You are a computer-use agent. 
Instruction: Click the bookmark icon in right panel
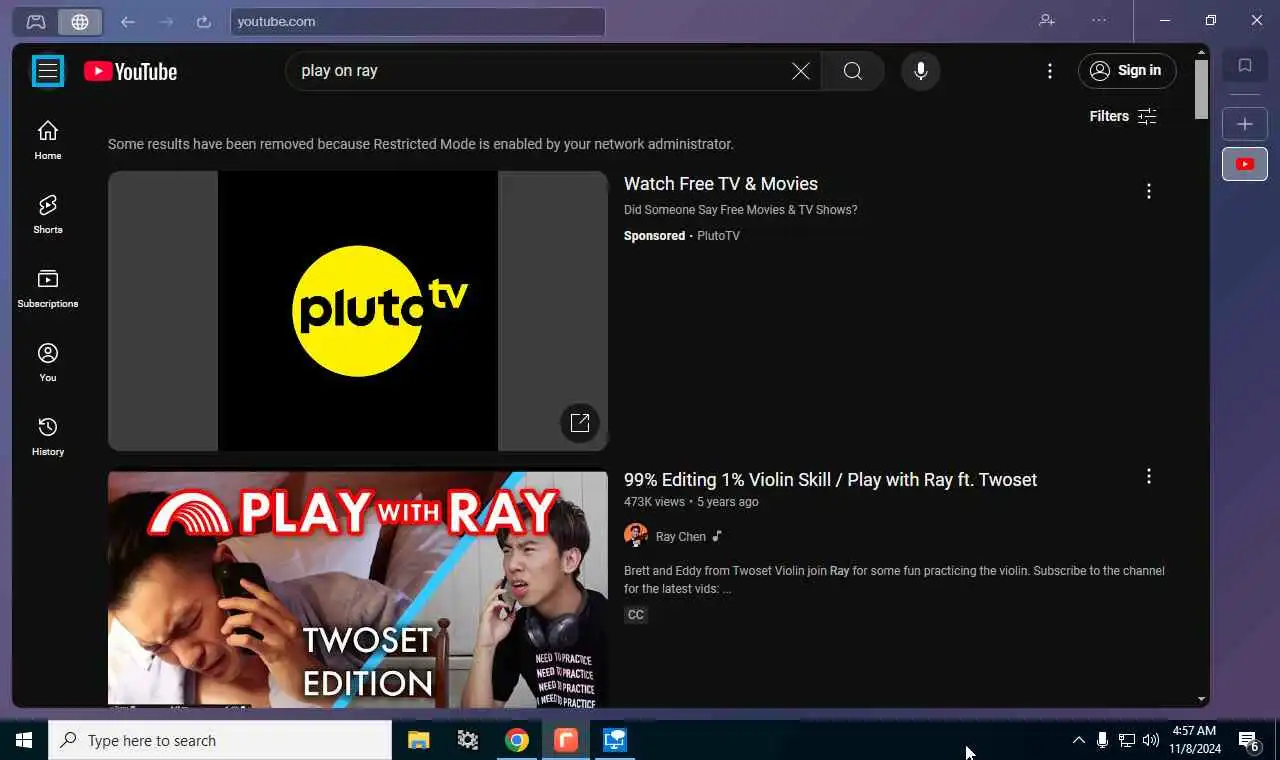1245,66
